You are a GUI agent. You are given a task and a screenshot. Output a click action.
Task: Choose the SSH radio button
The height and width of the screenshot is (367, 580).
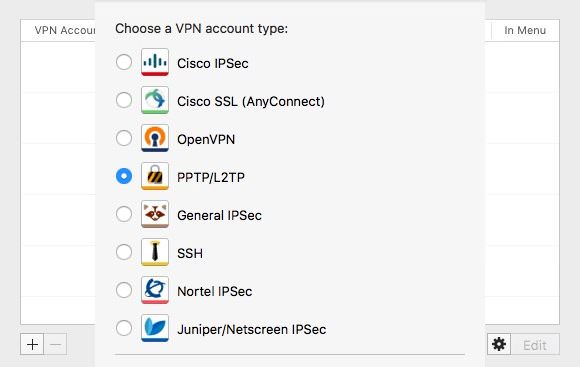pos(124,252)
